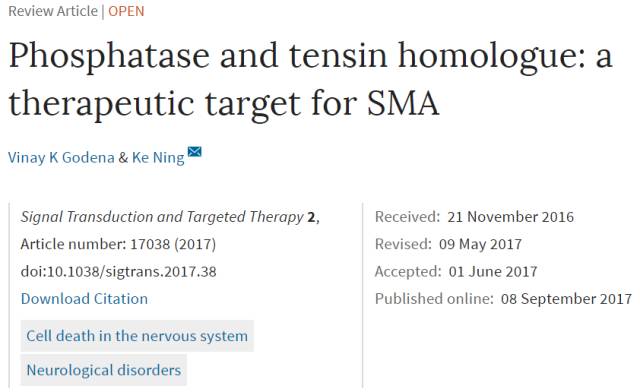Click the grey Received: label
The width and height of the screenshot is (640, 392).
(x=407, y=217)
